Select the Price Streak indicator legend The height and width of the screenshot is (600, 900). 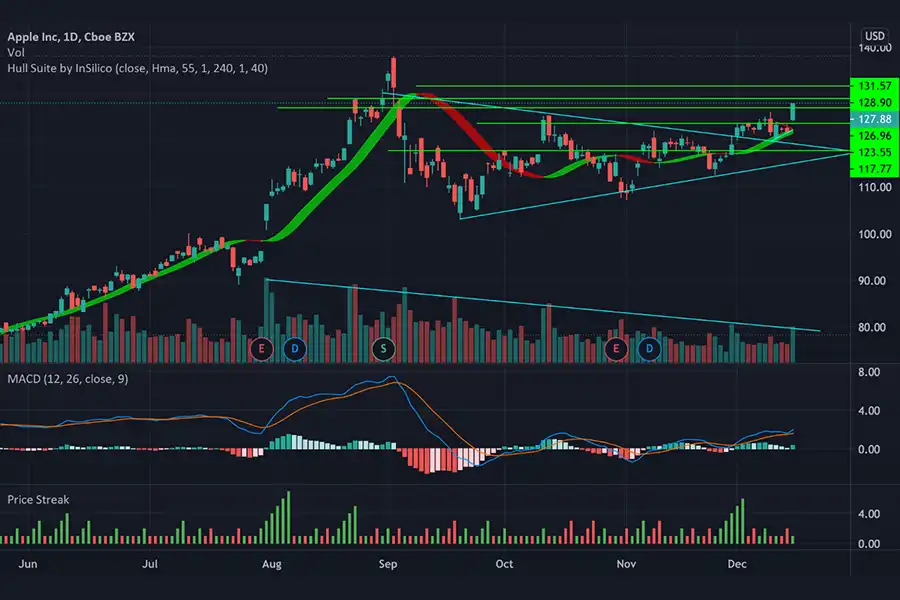pos(38,500)
